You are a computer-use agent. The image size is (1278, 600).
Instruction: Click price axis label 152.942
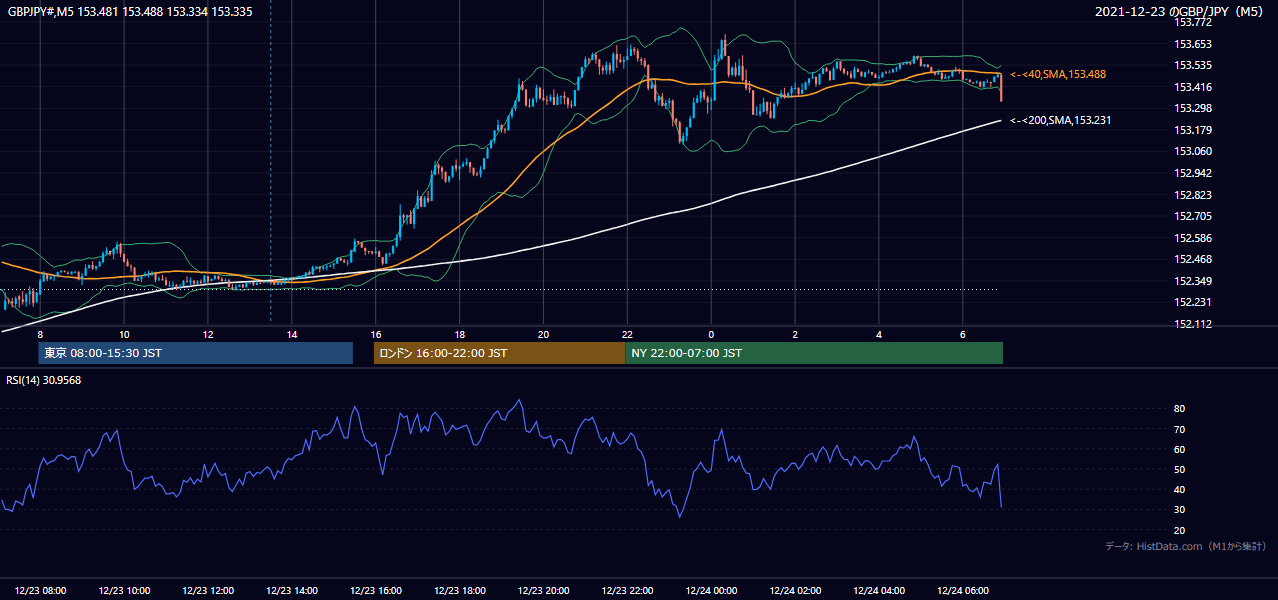[1192, 173]
